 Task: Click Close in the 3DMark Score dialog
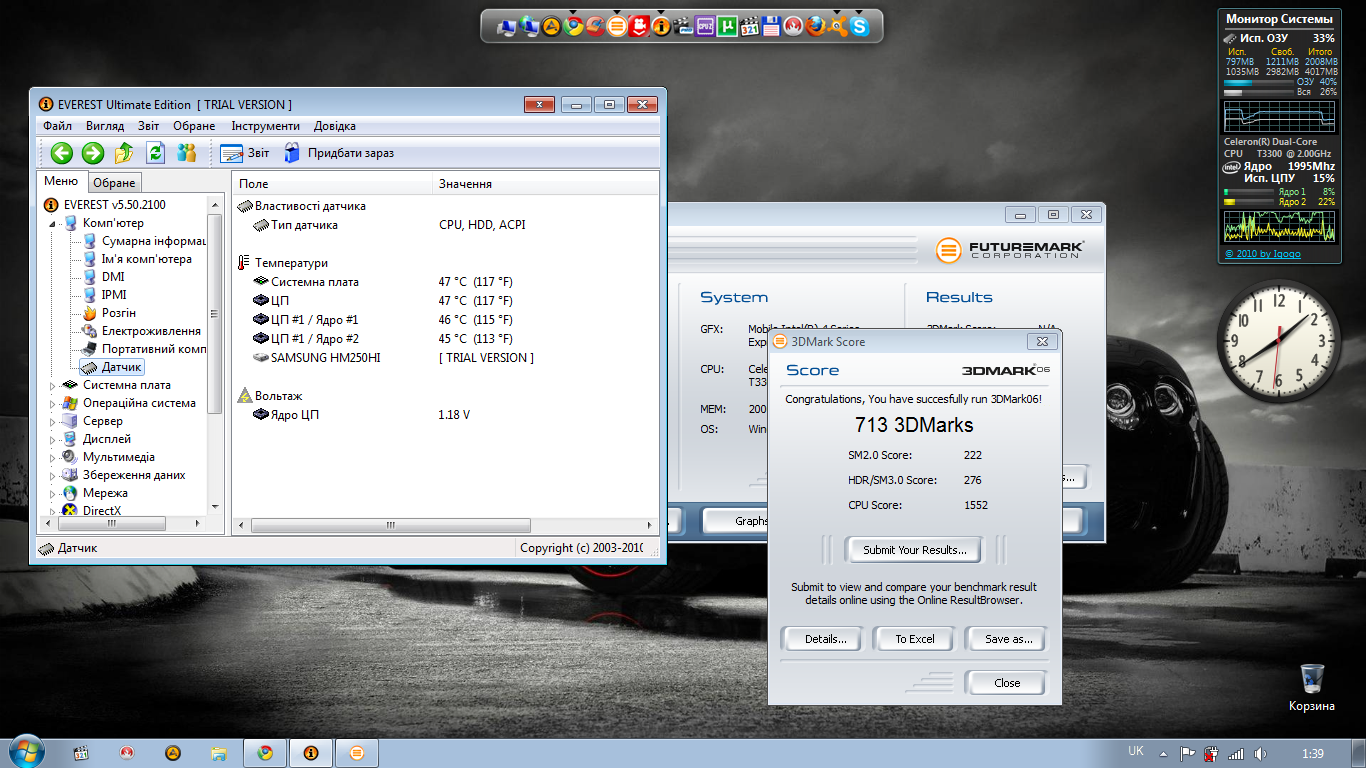(1007, 683)
